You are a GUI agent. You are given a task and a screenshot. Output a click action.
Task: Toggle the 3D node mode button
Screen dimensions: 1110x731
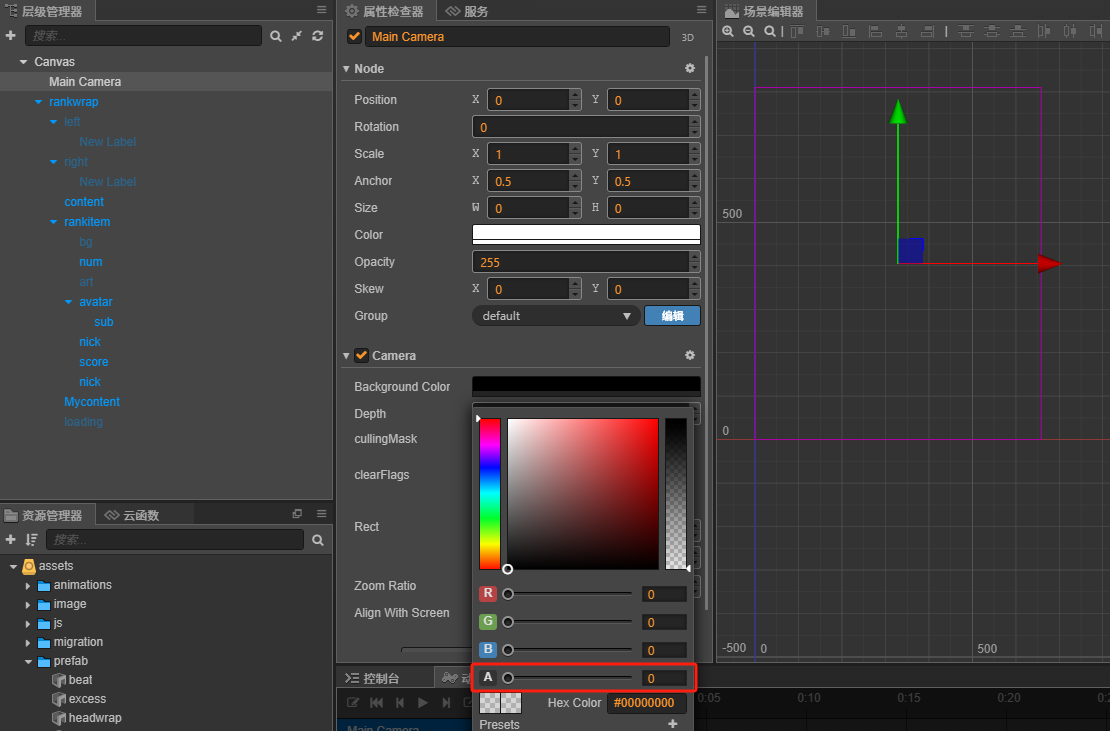pyautogui.click(x=688, y=37)
